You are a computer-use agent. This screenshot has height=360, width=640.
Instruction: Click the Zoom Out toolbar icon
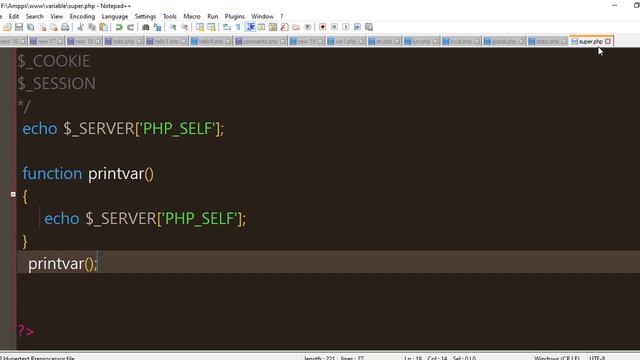click(x=184, y=27)
